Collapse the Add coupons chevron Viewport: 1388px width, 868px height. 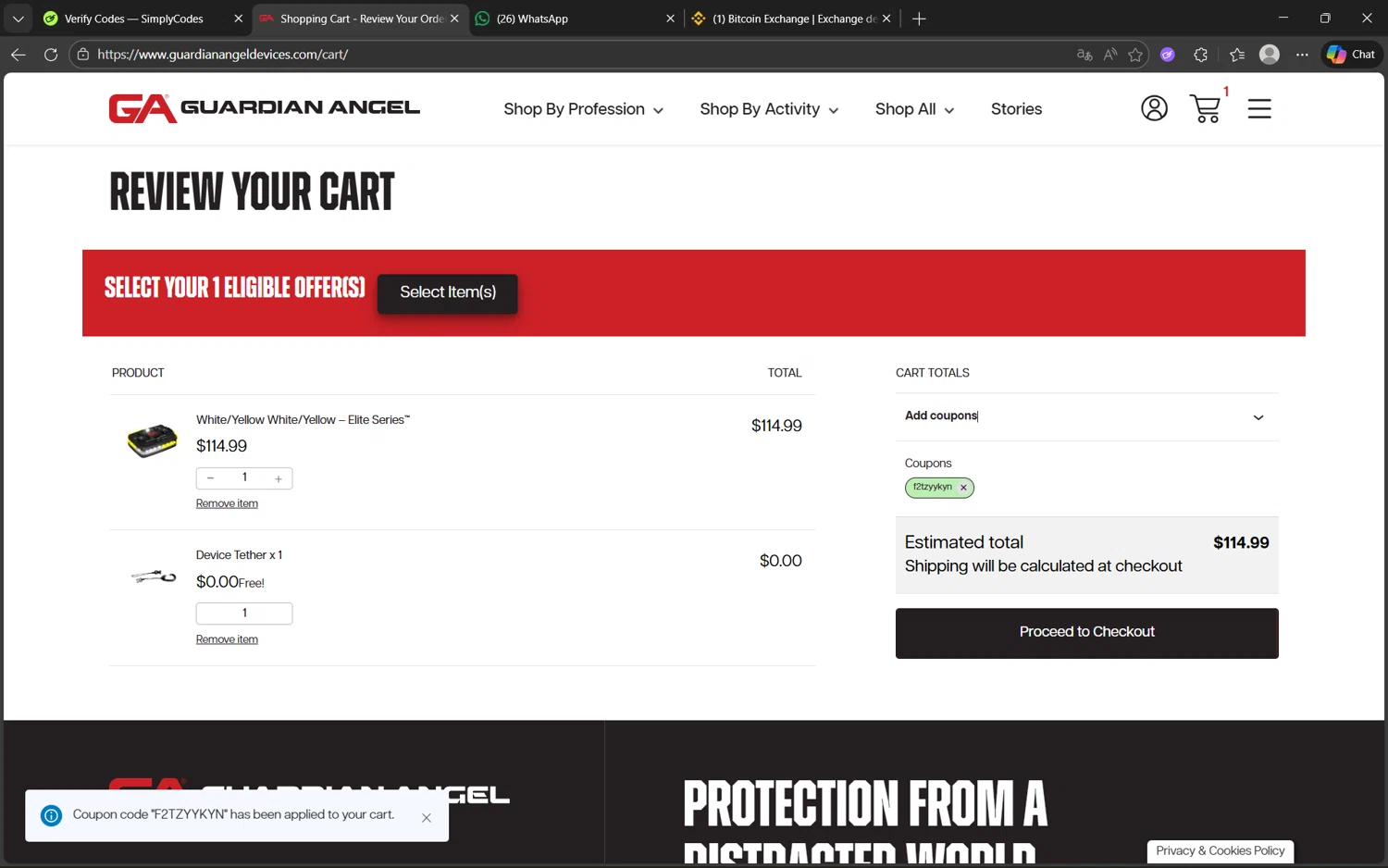point(1258,417)
